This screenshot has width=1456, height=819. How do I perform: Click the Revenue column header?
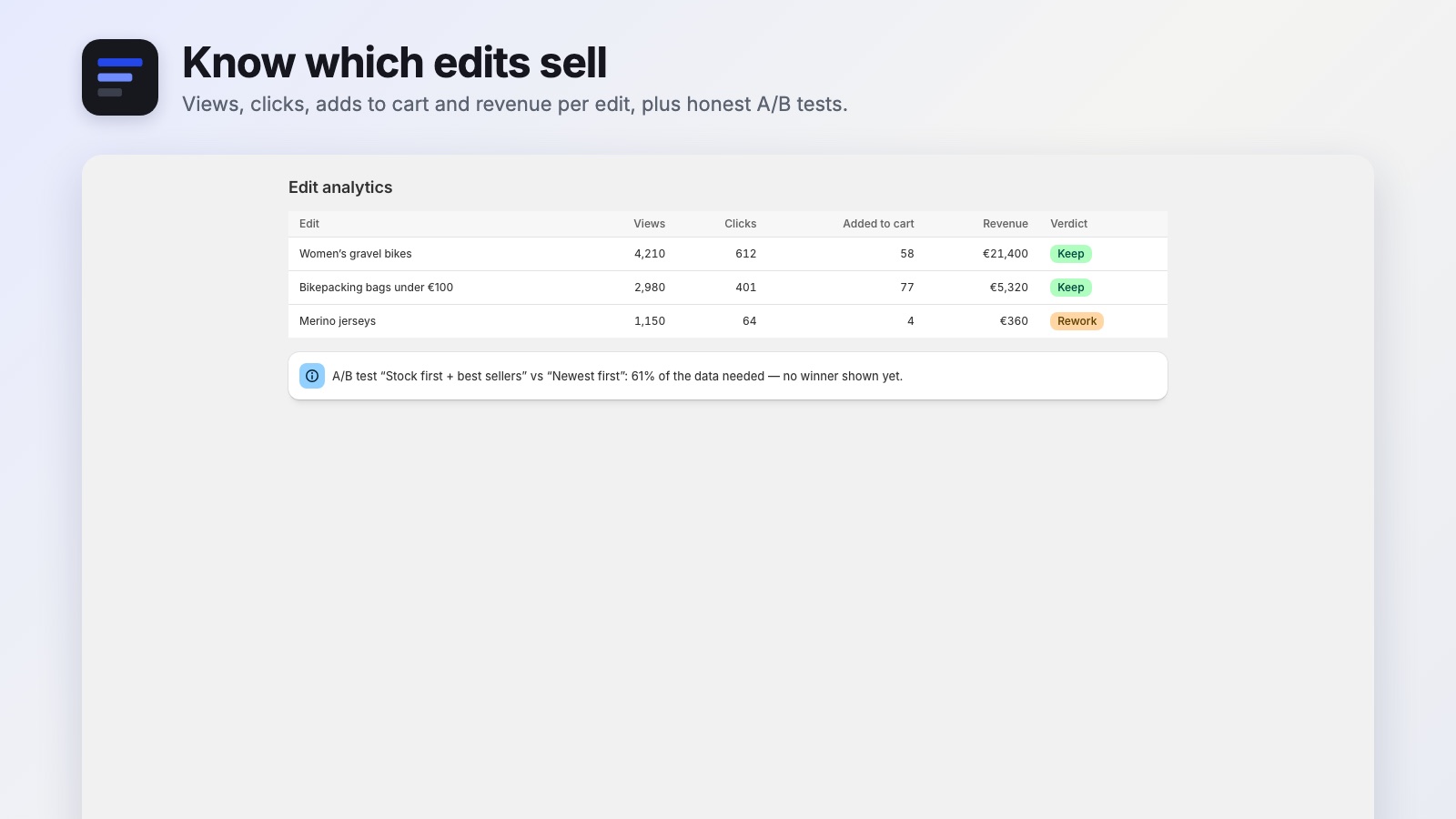(x=1006, y=224)
